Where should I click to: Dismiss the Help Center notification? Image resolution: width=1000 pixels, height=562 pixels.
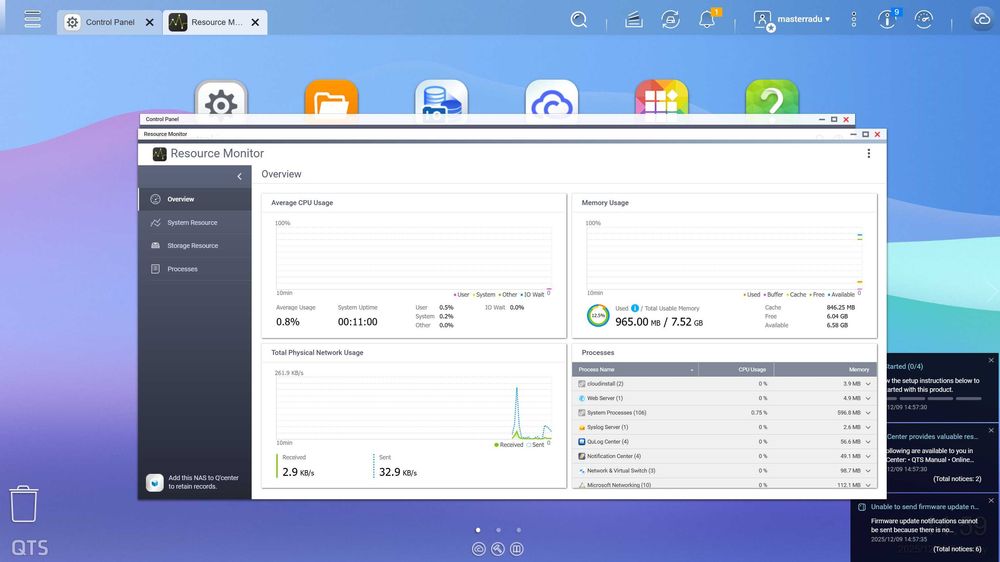(x=991, y=431)
